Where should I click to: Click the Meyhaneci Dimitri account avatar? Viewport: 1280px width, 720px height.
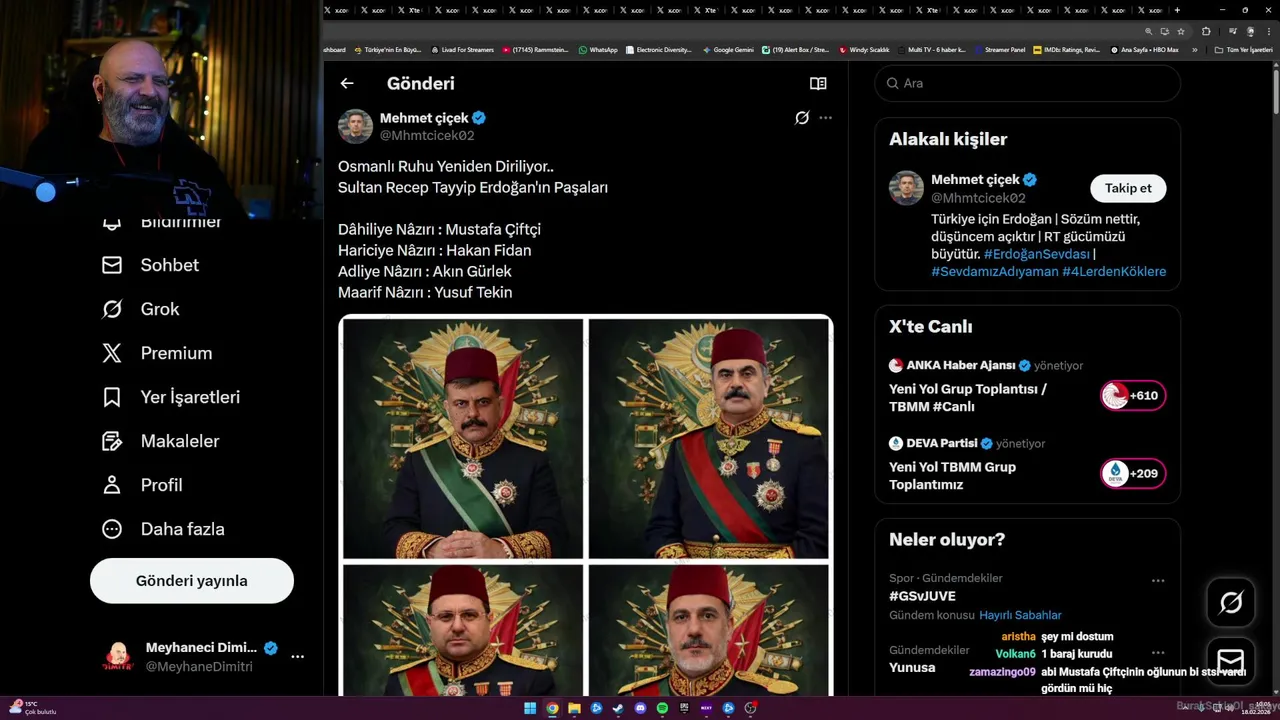pyautogui.click(x=118, y=657)
